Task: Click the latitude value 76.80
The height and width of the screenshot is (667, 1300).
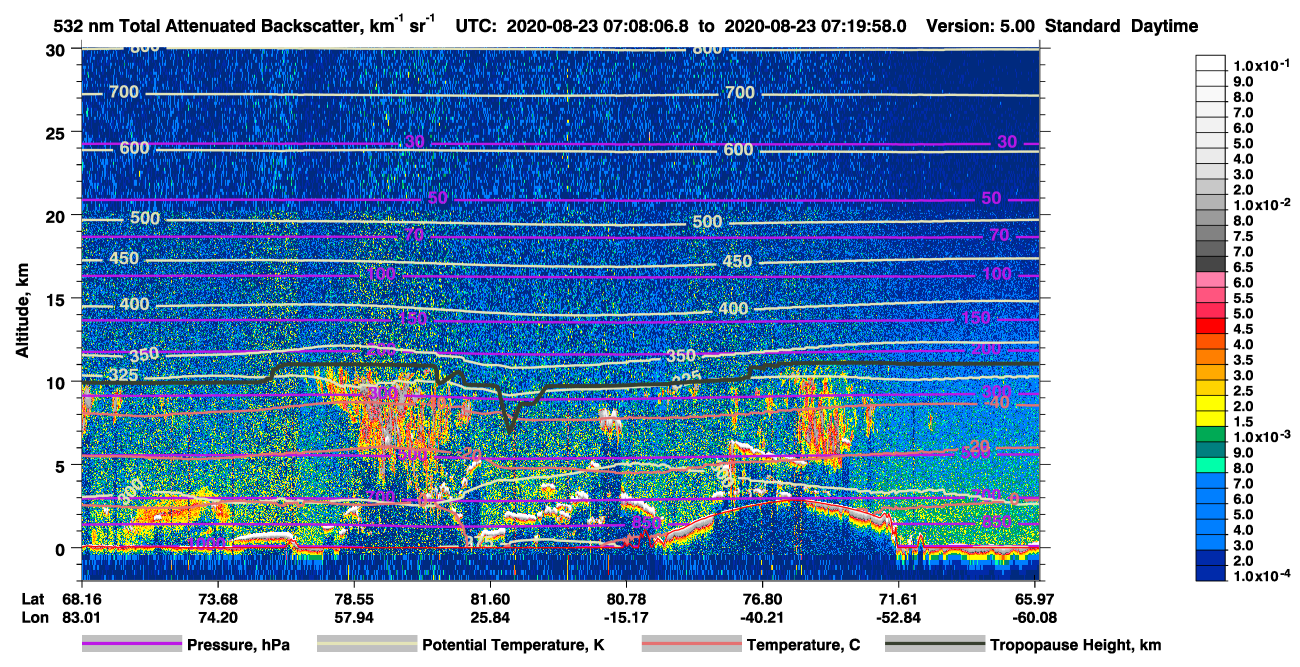Action: coord(762,599)
